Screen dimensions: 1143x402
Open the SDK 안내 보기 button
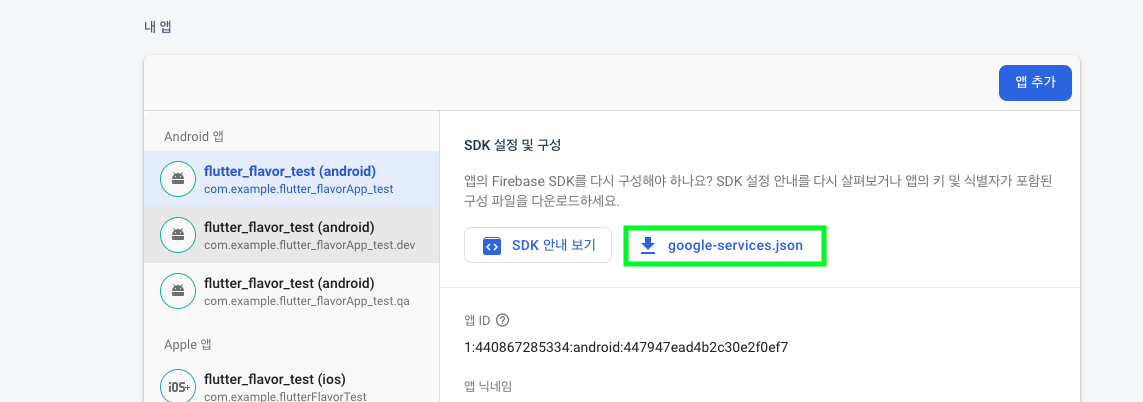click(538, 246)
